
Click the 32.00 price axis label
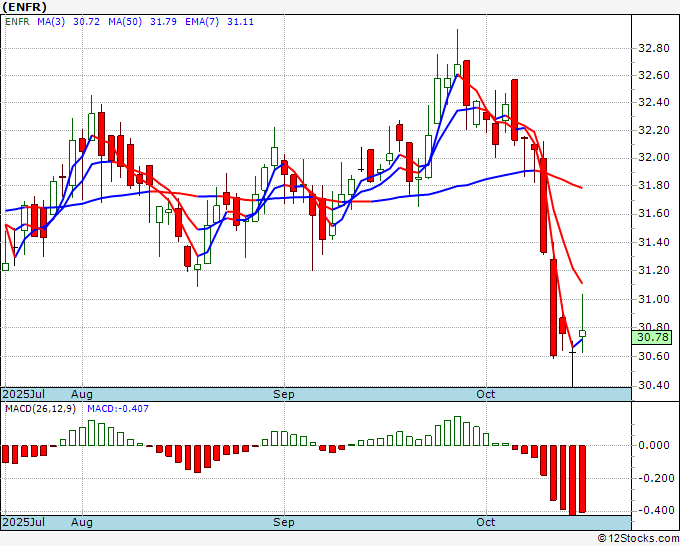(x=654, y=157)
